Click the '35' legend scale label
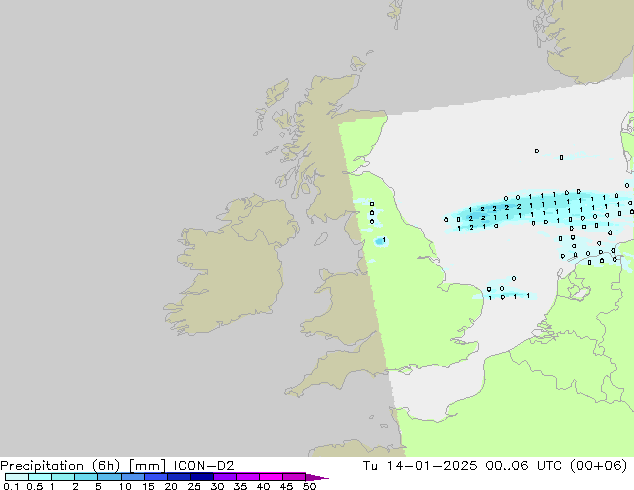634x490 pixels. point(240,486)
